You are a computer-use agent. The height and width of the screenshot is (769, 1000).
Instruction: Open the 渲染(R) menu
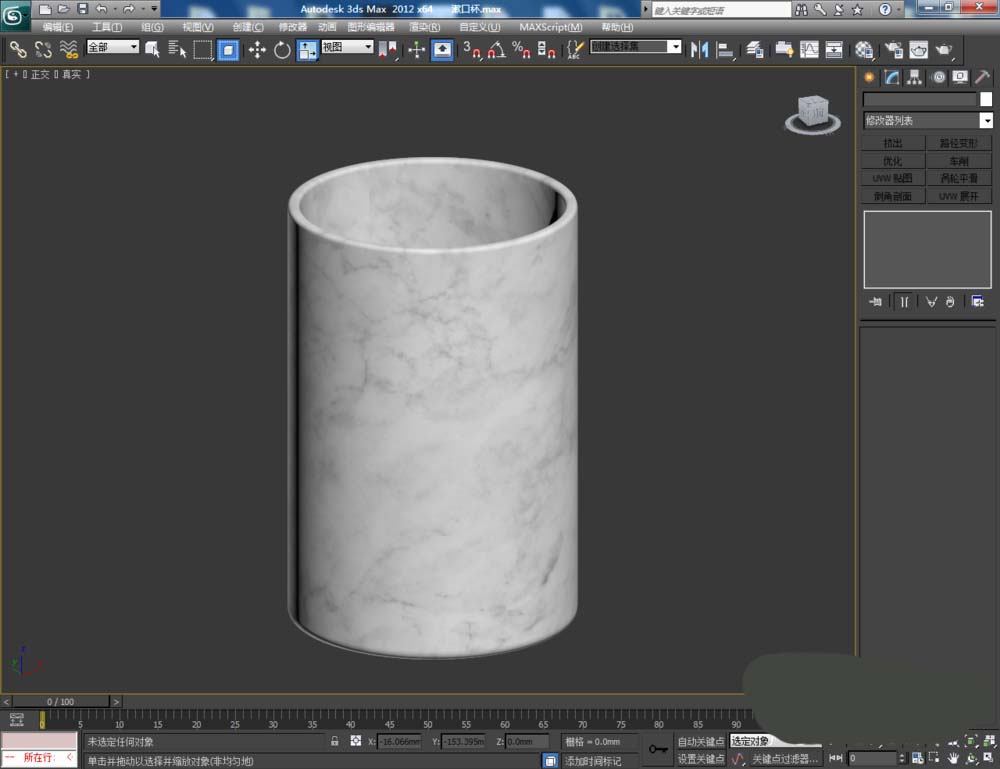(425, 27)
